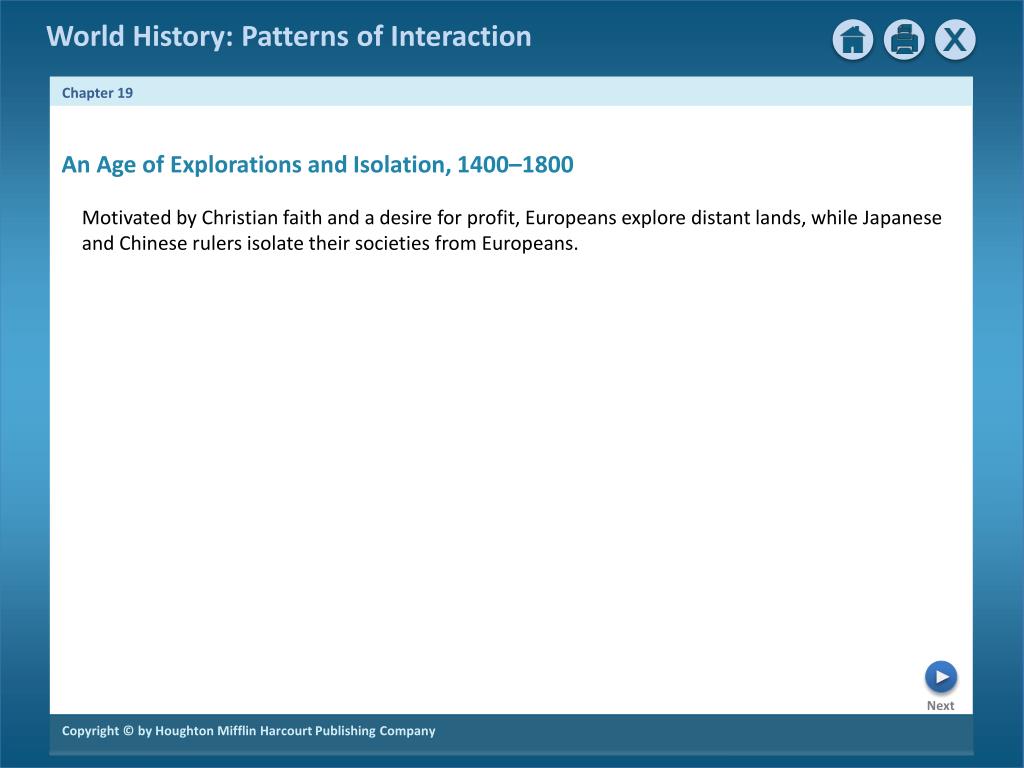Screen dimensions: 1024x768
Task: Click the paragraph starting 'Motivated by Christian faith'
Action: 511,231
